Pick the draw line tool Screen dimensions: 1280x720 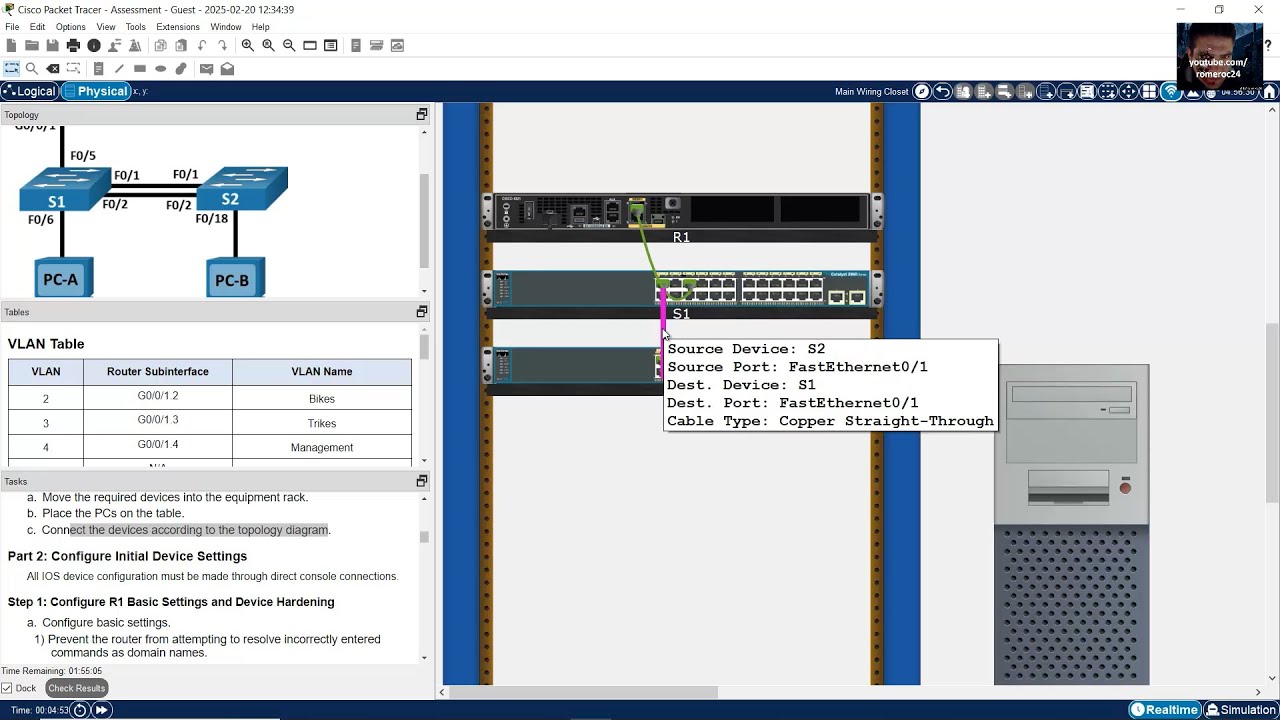(119, 68)
